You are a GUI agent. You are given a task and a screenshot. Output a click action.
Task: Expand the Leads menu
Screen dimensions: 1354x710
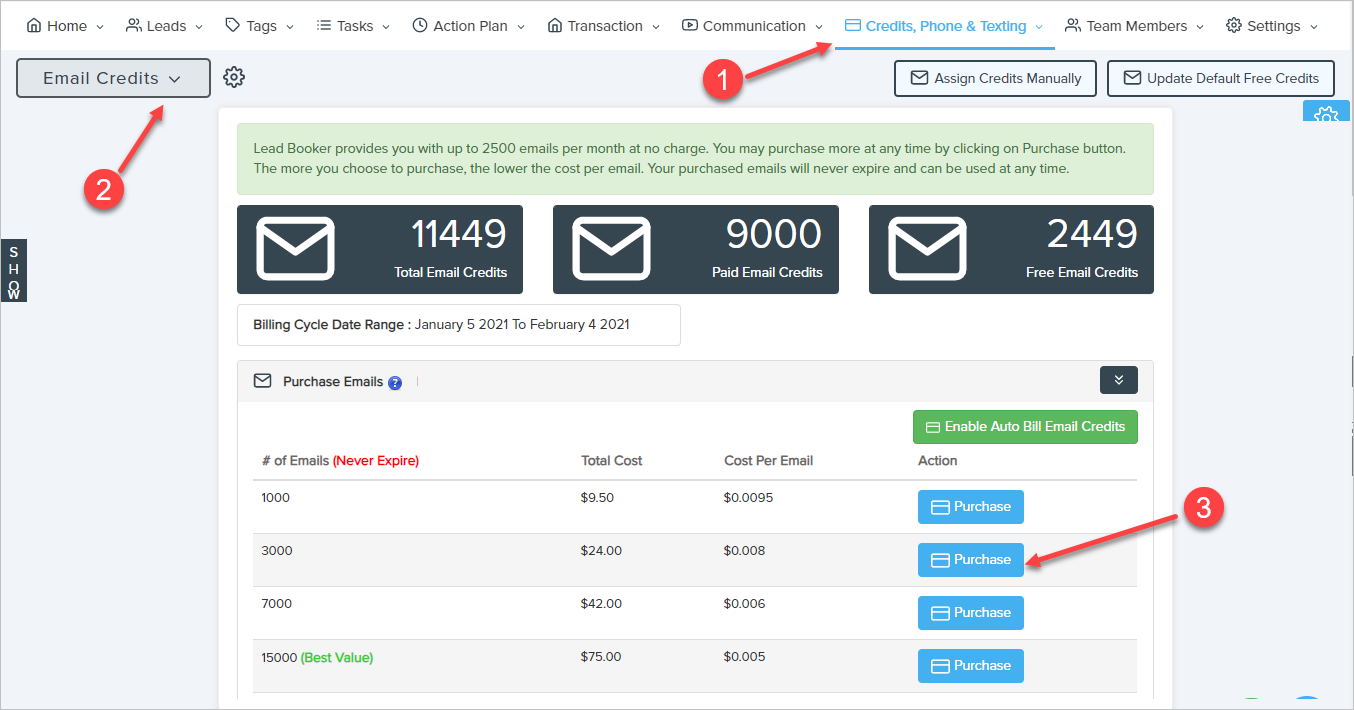(x=164, y=26)
